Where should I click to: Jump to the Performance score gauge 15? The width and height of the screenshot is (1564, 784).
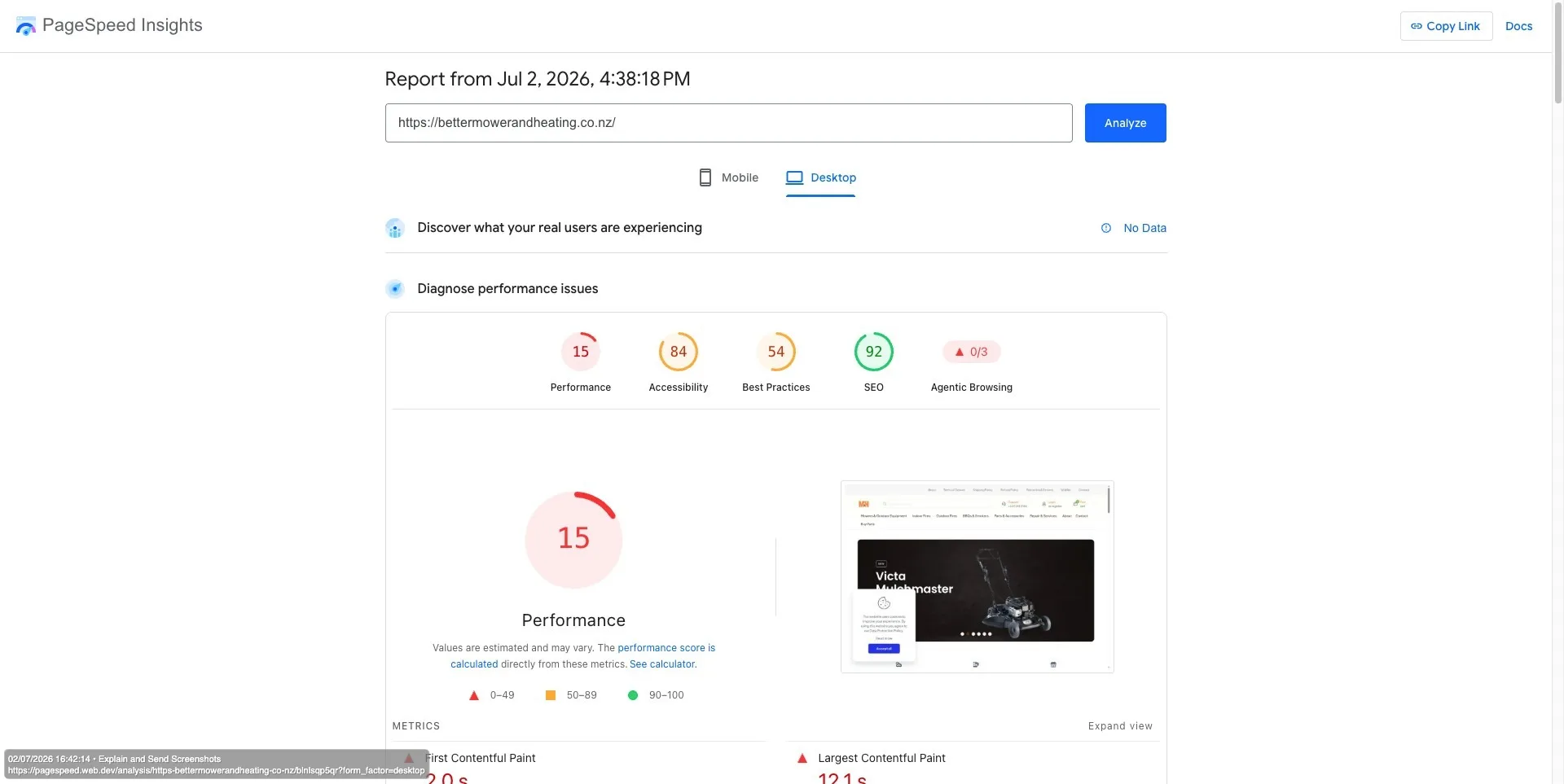click(581, 352)
